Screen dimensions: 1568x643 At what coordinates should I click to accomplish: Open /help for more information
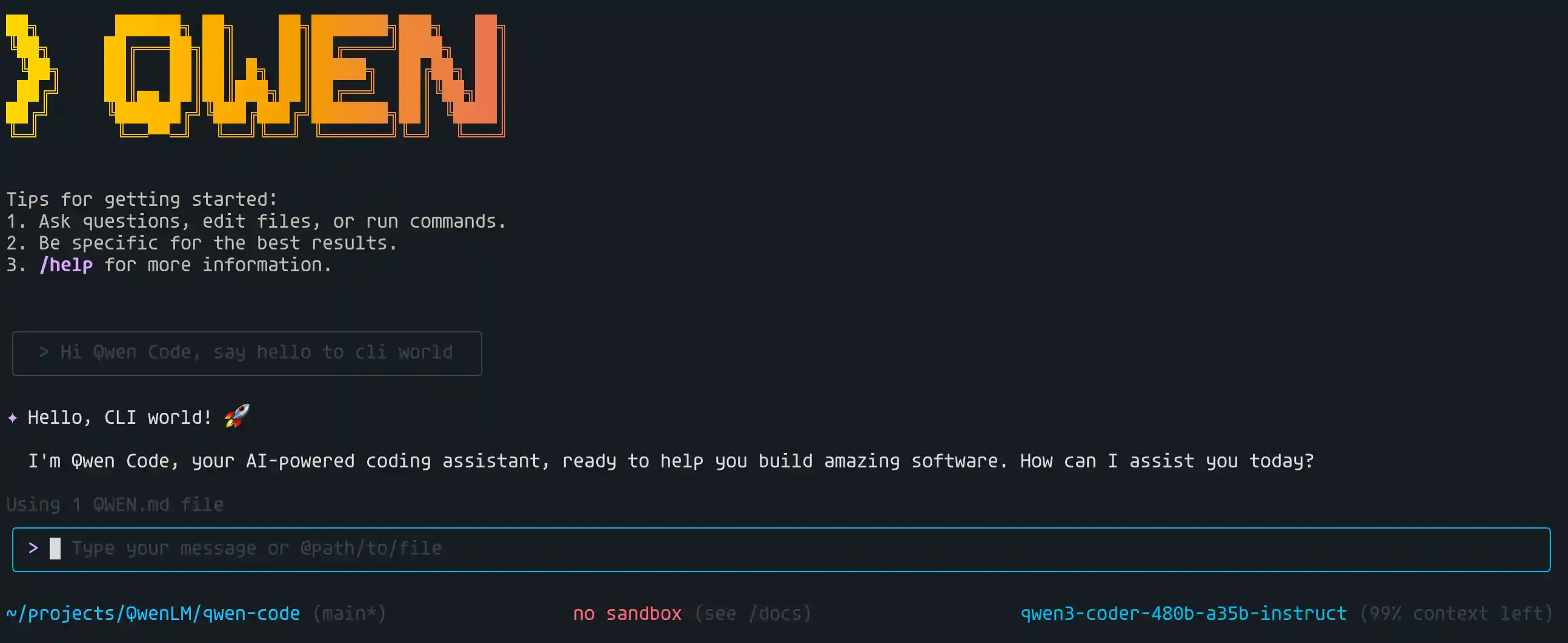pyautogui.click(x=66, y=265)
